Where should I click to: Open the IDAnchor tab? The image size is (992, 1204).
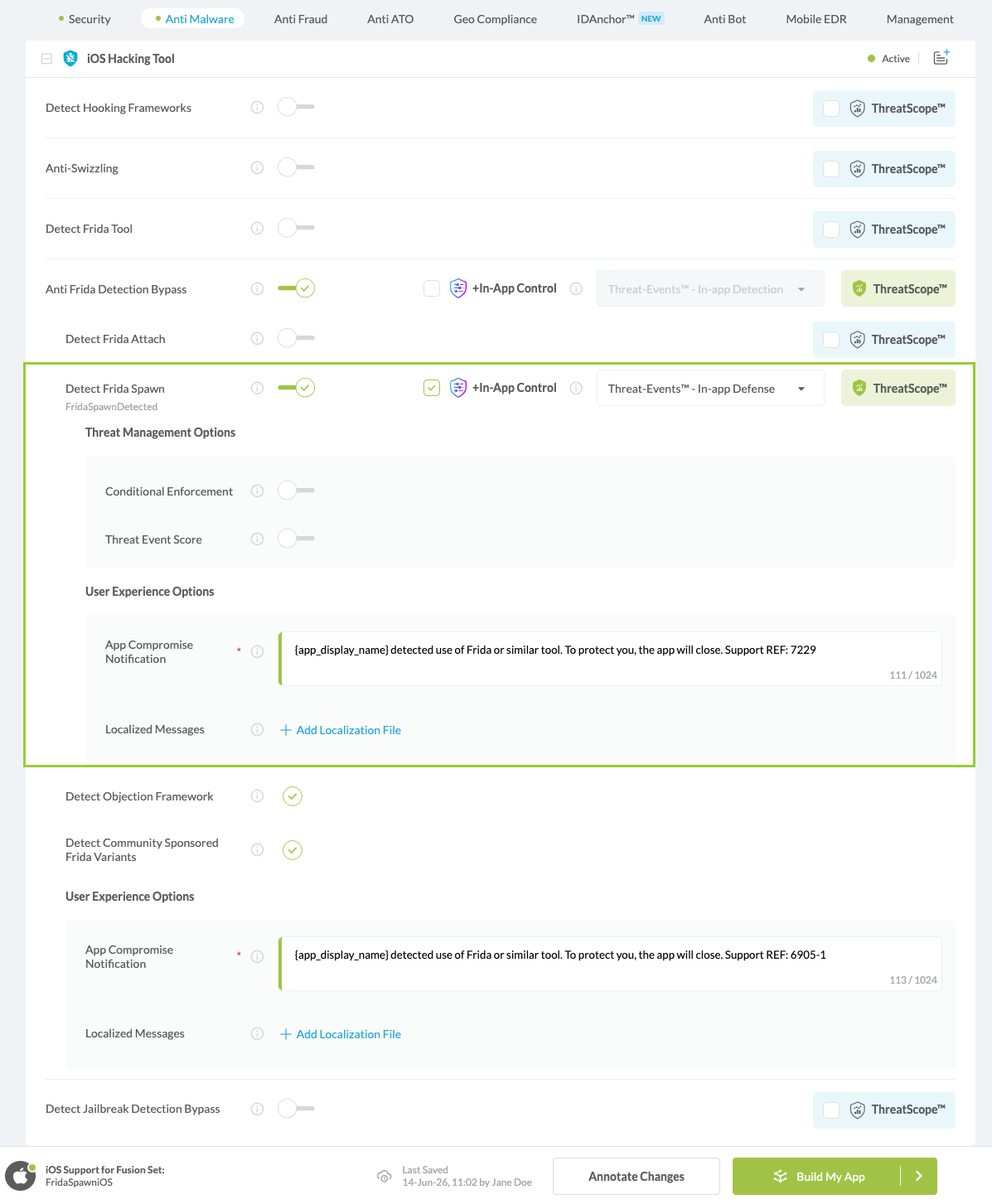tap(620, 18)
